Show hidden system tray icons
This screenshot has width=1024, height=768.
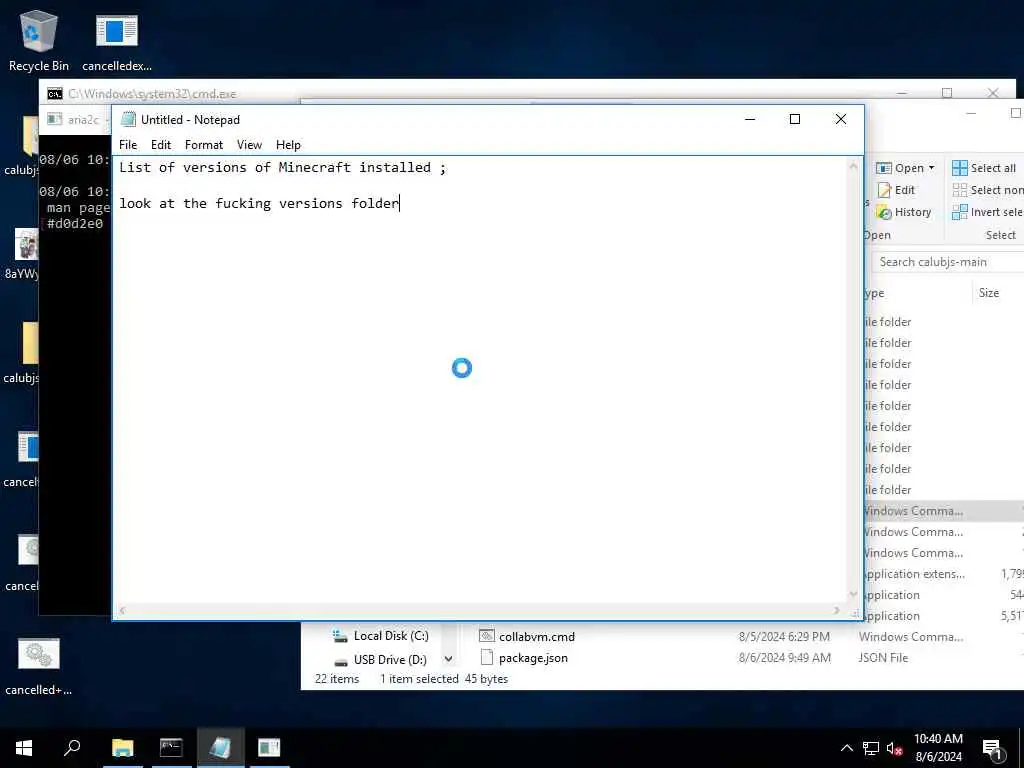tap(846, 748)
